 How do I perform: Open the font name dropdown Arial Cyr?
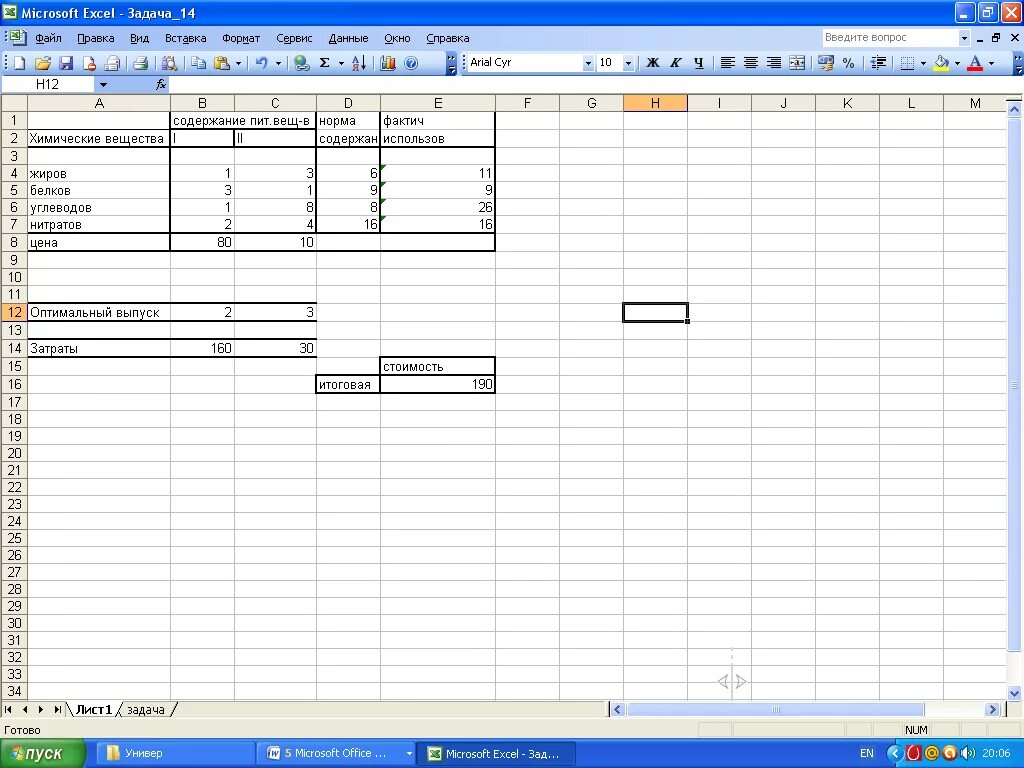click(588, 63)
